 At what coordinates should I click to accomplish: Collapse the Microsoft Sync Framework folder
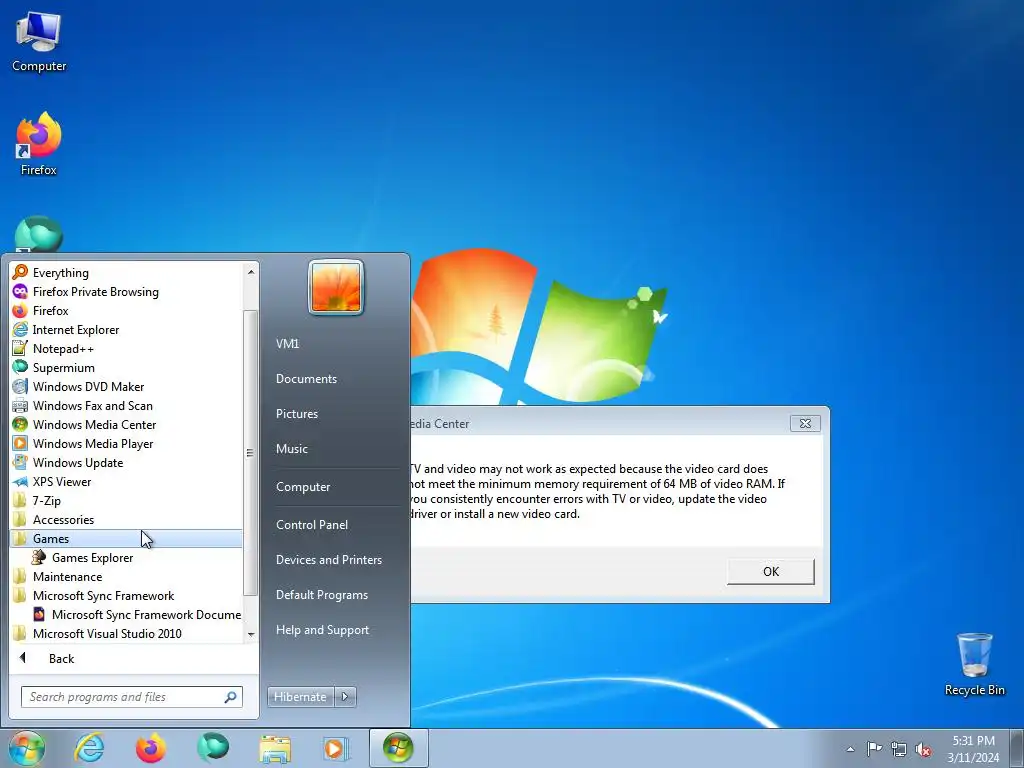(x=126, y=596)
